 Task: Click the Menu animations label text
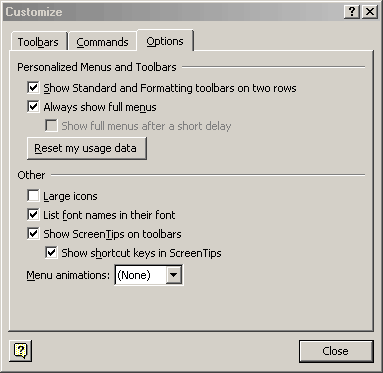pyautogui.click(x=68, y=275)
